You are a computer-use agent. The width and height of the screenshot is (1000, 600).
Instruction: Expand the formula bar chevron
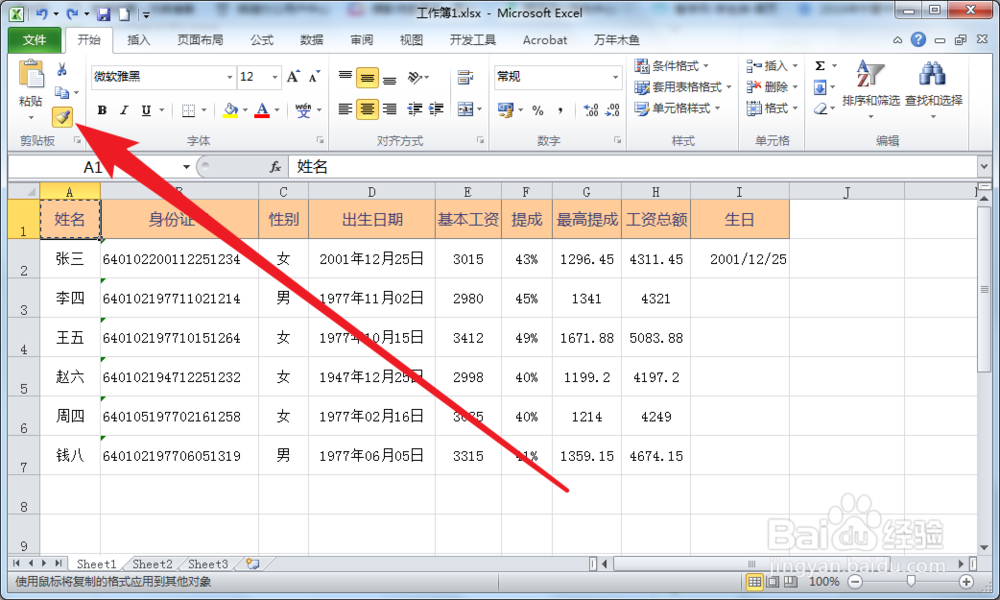tap(983, 167)
